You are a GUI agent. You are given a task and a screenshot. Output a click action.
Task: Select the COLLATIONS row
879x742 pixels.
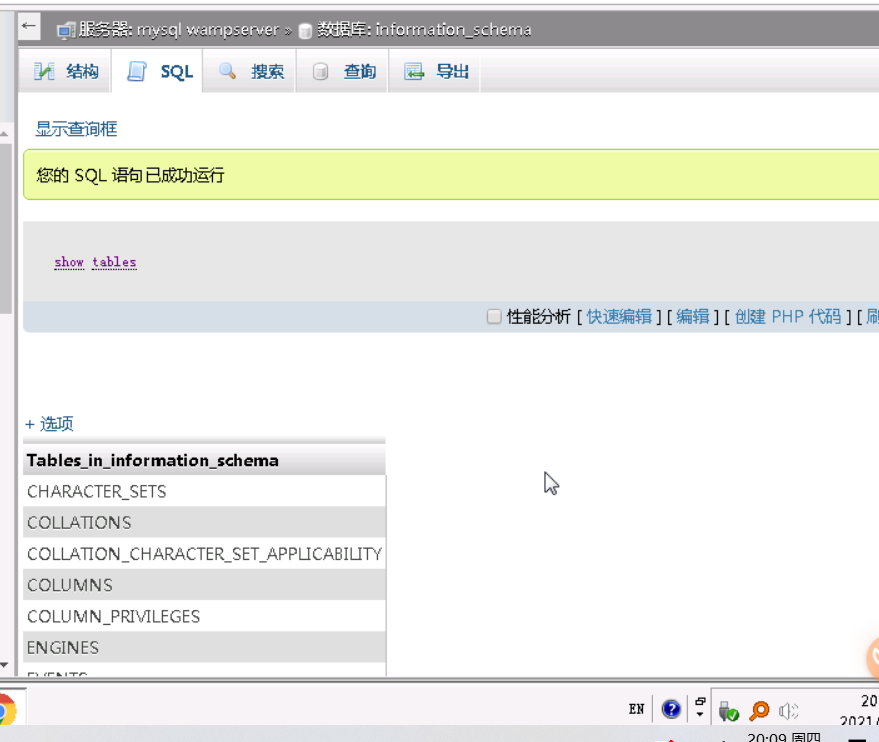click(x=204, y=522)
